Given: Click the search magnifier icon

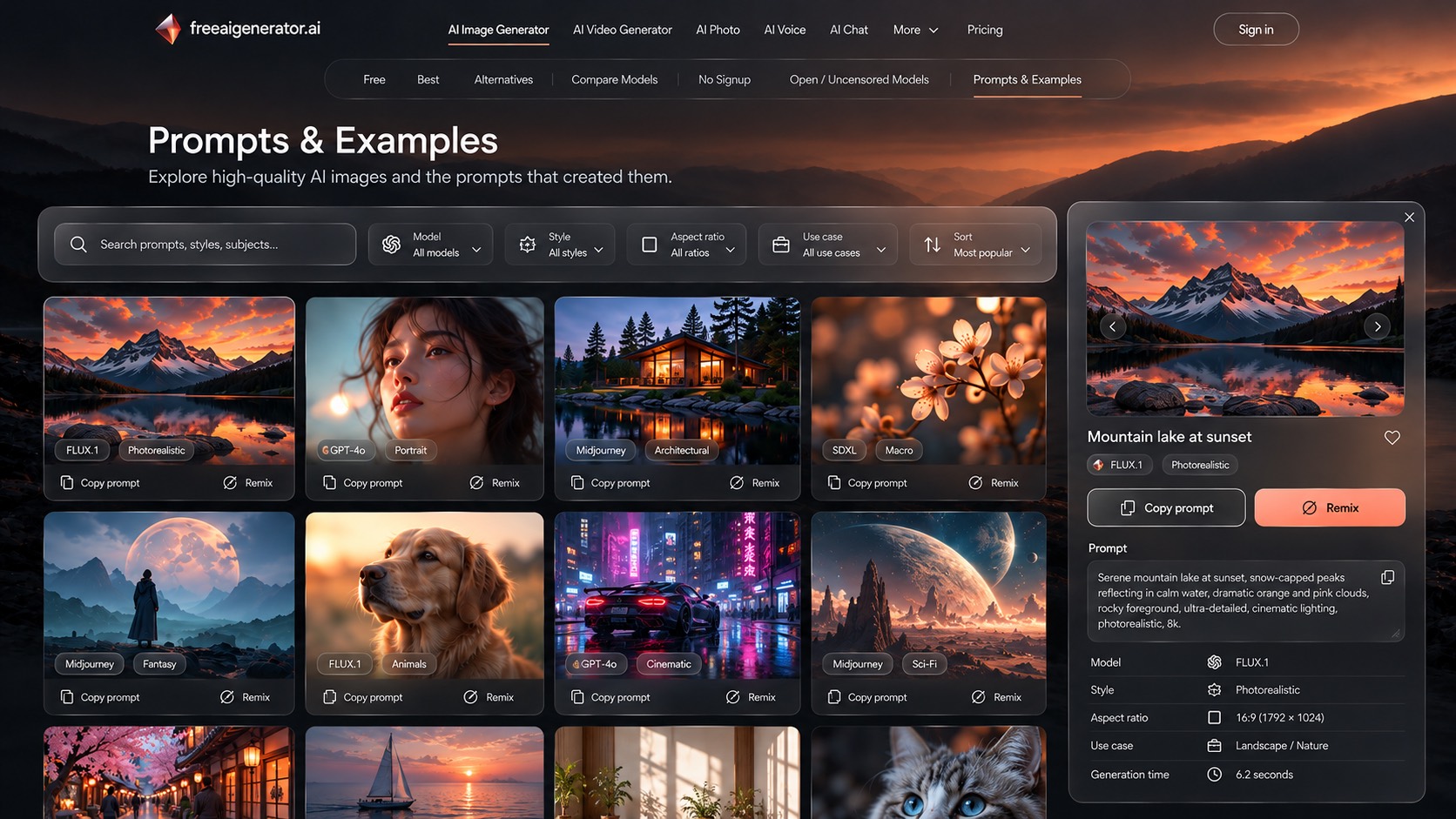Looking at the screenshot, I should pyautogui.click(x=78, y=245).
